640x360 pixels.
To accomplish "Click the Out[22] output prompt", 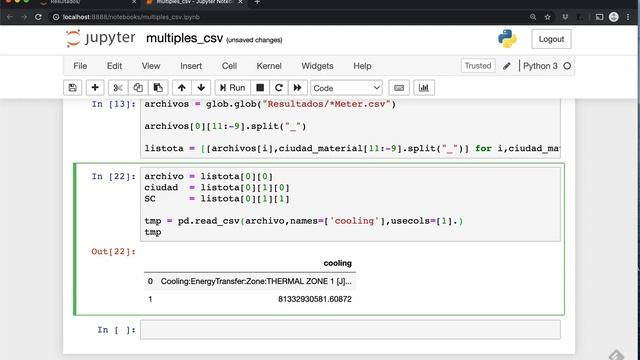I will (113, 251).
